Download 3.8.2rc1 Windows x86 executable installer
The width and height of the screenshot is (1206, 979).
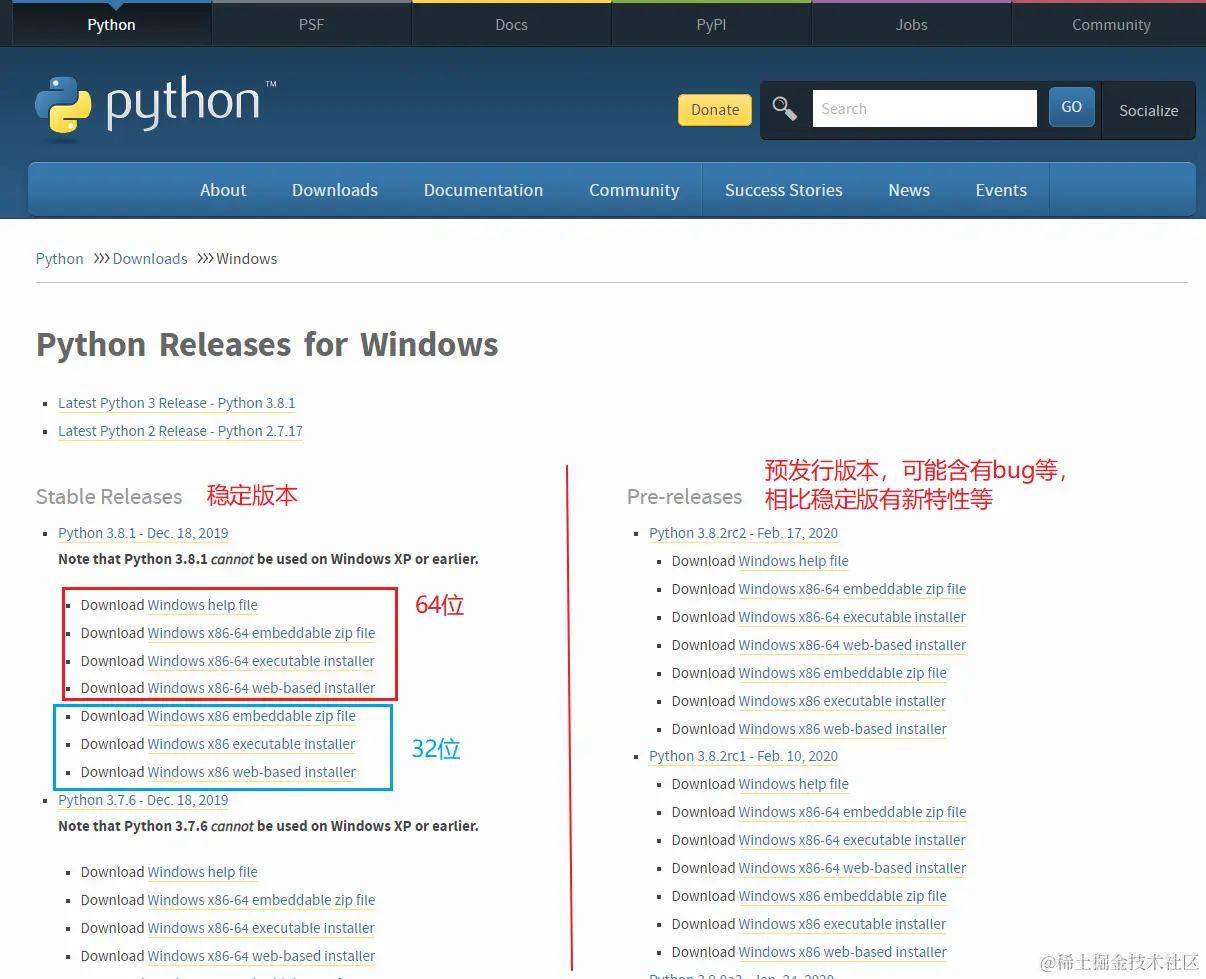pos(842,924)
